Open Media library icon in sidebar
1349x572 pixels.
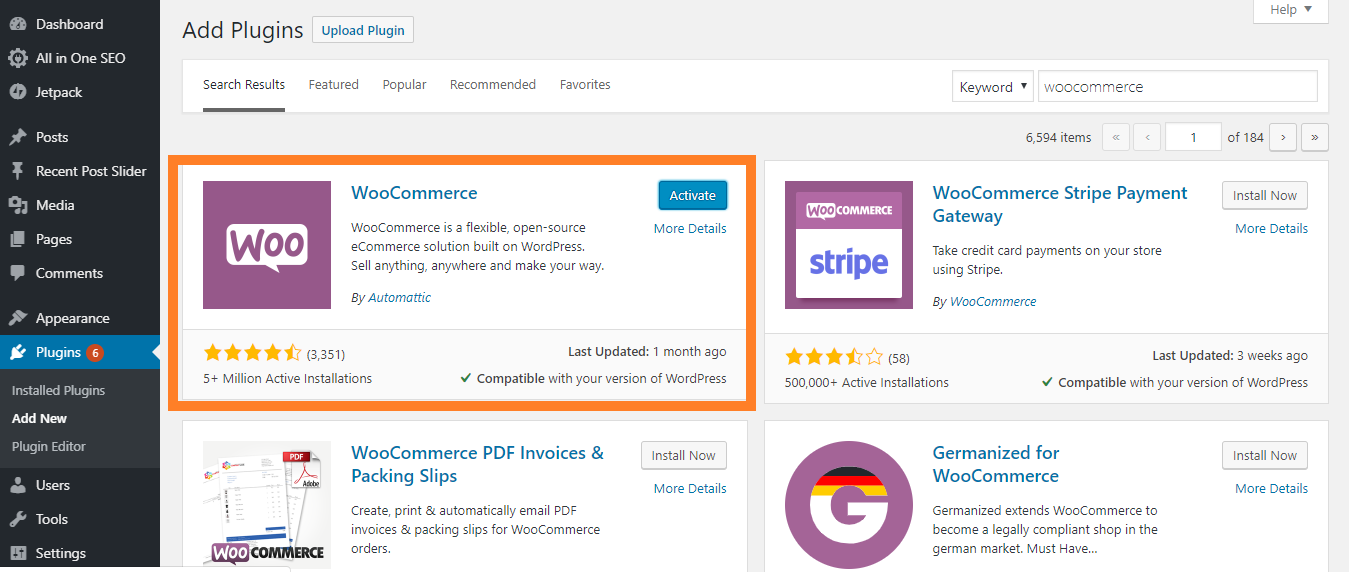tap(17, 205)
